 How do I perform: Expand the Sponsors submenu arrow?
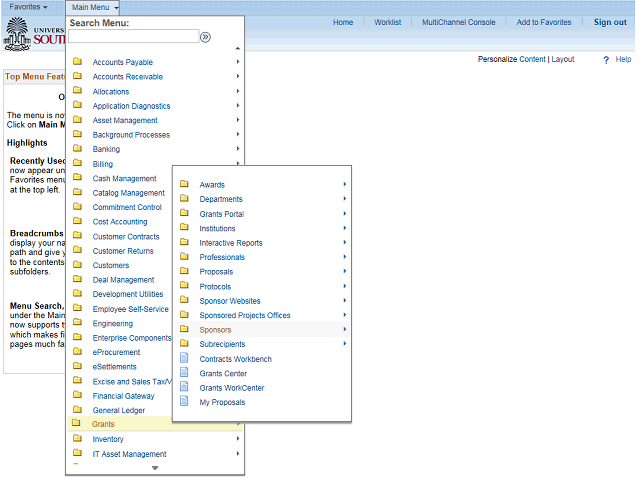click(x=344, y=329)
